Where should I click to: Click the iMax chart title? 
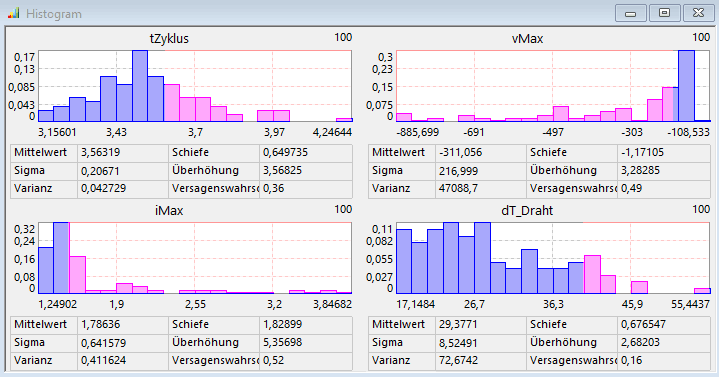[x=169, y=211]
